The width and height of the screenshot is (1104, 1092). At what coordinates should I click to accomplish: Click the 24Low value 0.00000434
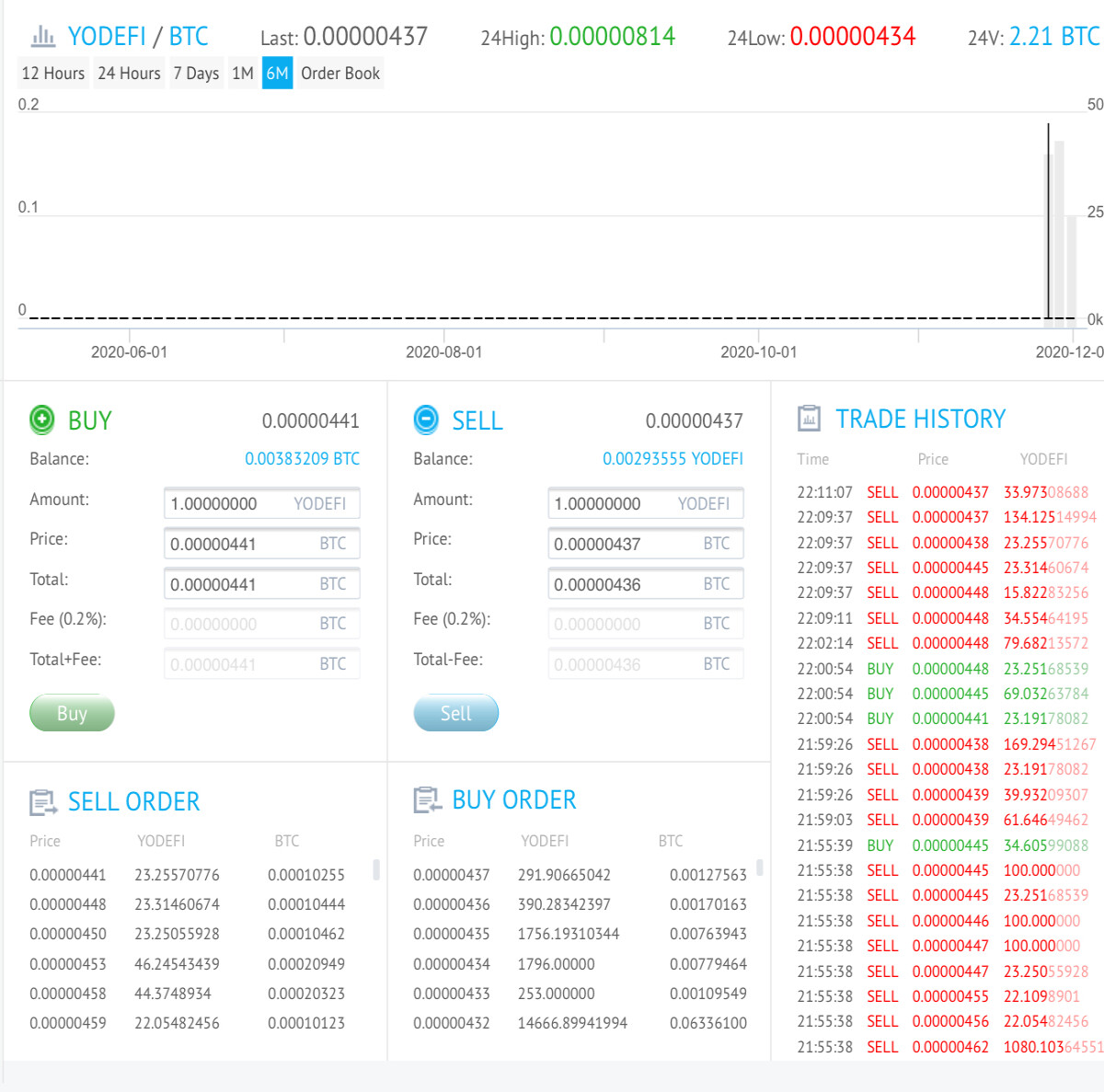coord(853,37)
